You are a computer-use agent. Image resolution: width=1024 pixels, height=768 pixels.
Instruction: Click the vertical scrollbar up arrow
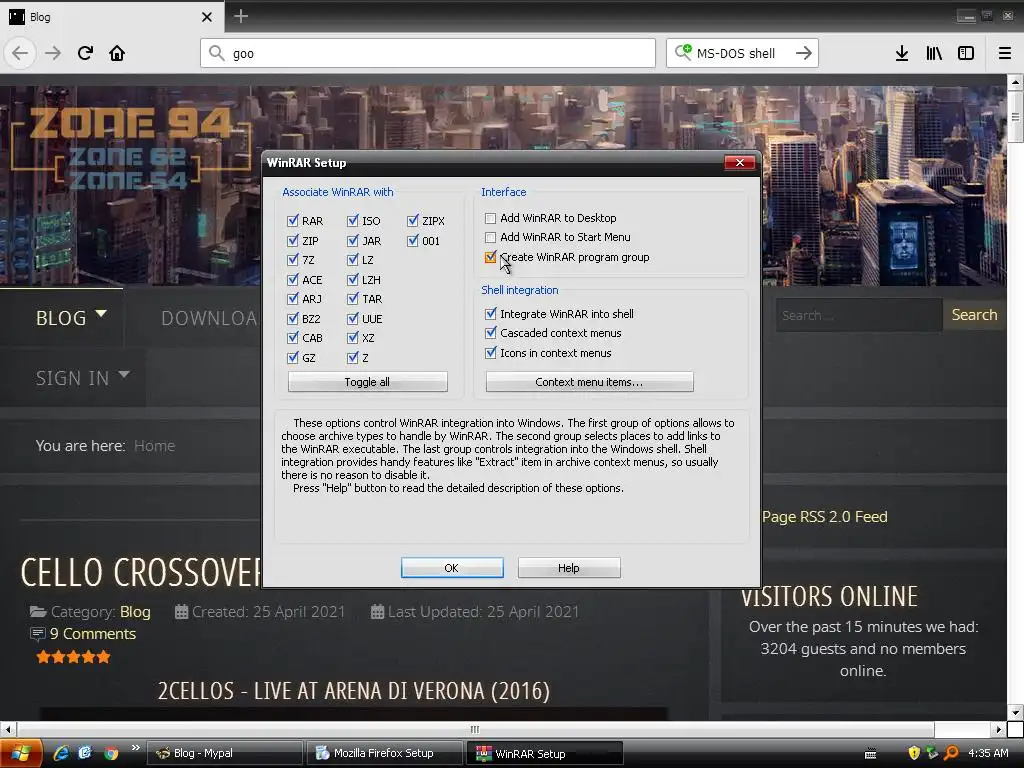1015,82
